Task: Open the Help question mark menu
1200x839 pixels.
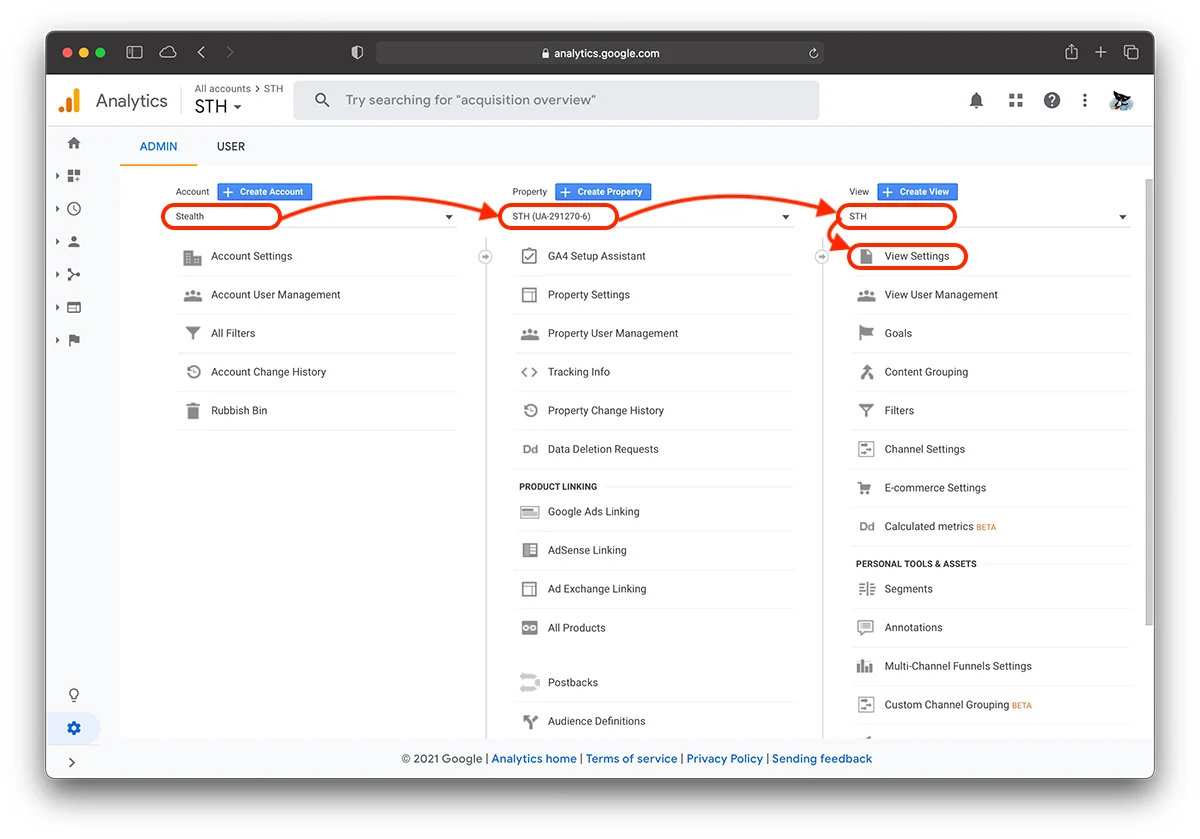Action: click(x=1052, y=100)
